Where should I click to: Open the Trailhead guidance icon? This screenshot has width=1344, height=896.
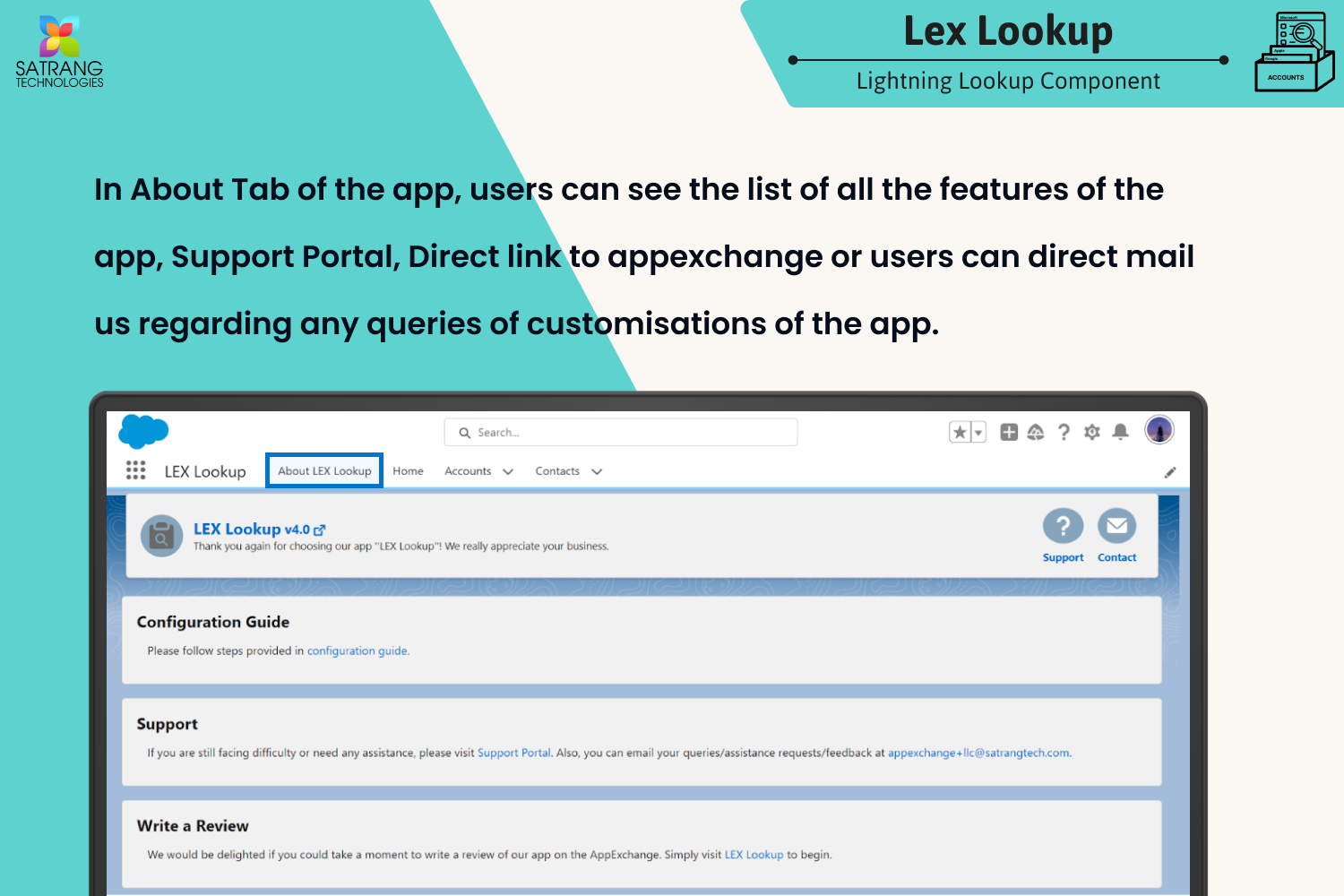click(1036, 432)
